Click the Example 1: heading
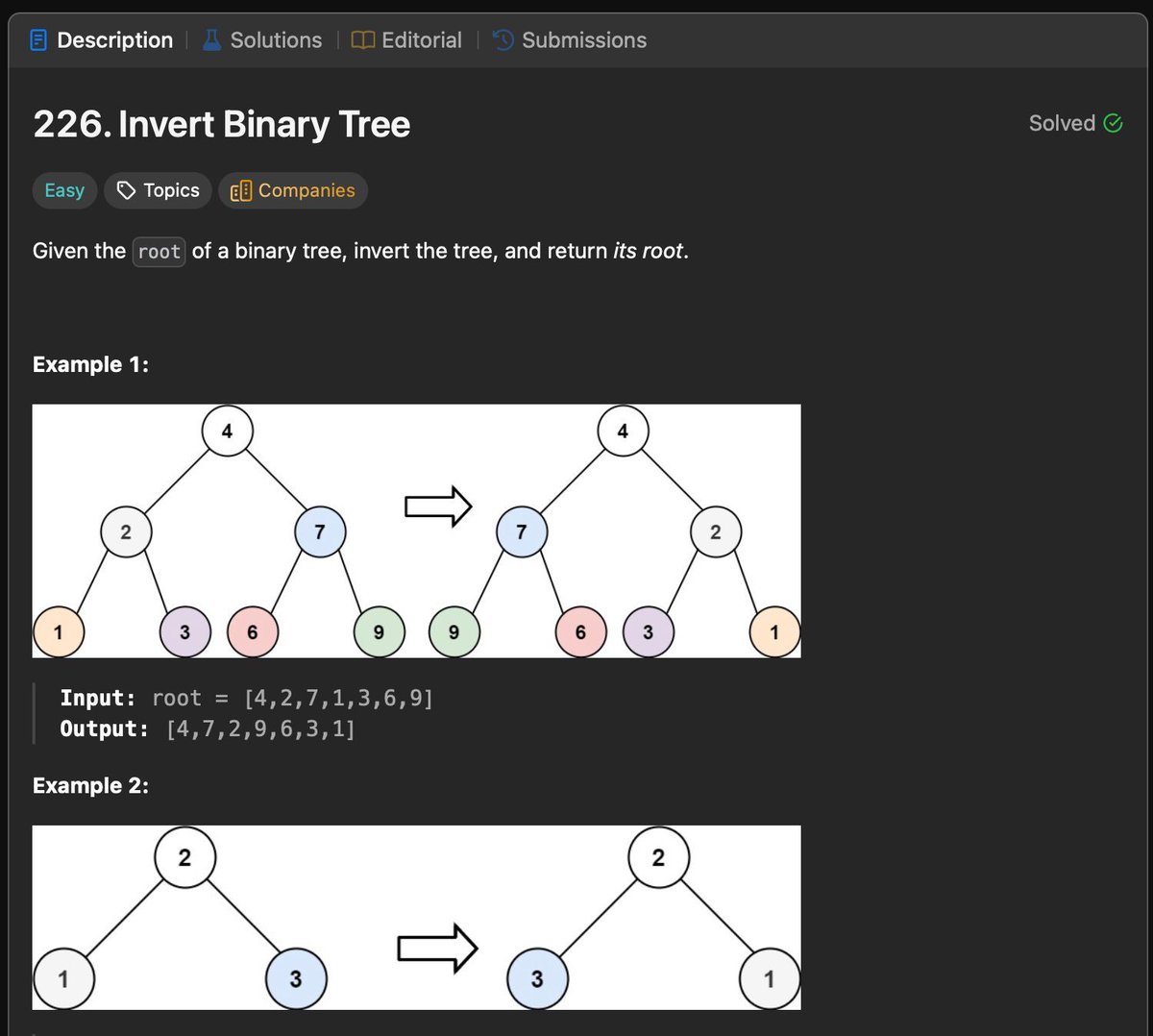 coord(90,364)
